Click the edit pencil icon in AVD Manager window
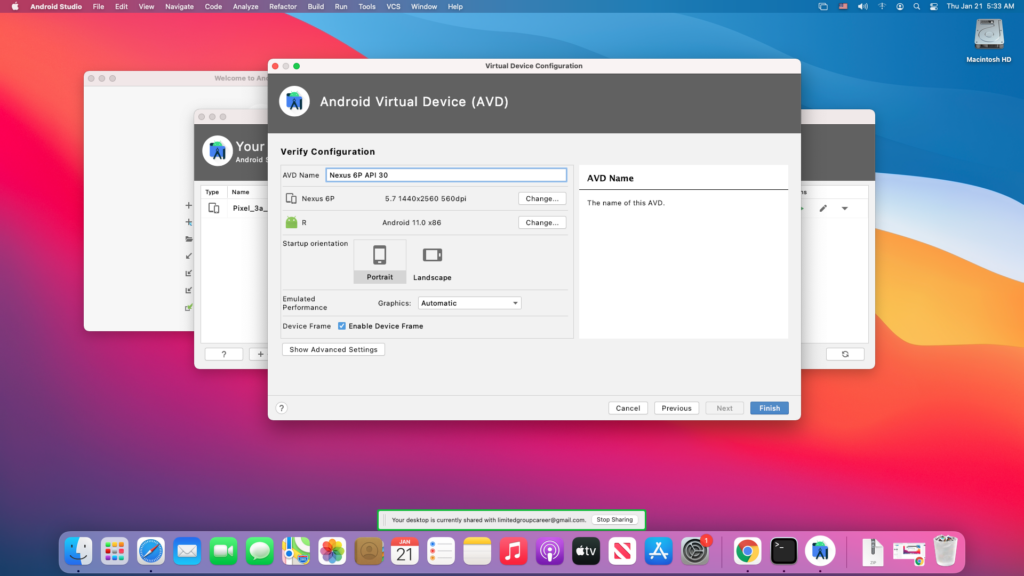1024x576 pixels. (x=823, y=208)
